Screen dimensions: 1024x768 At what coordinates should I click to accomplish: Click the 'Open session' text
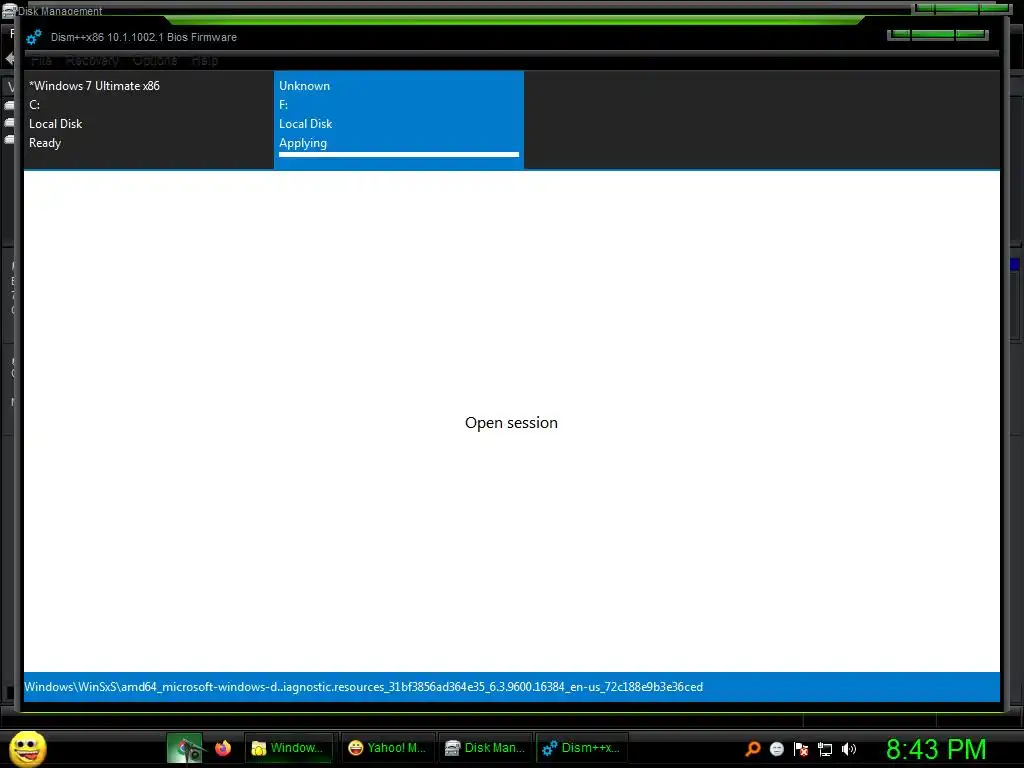coord(511,423)
